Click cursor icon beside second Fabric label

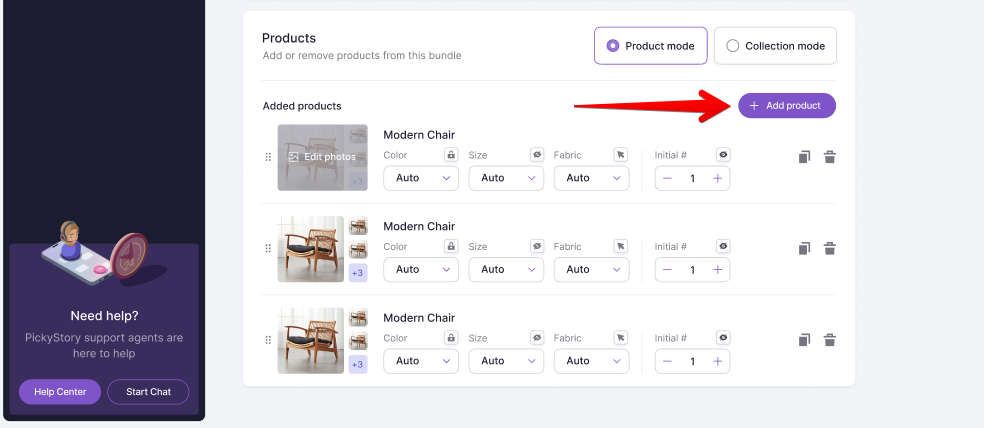621,247
